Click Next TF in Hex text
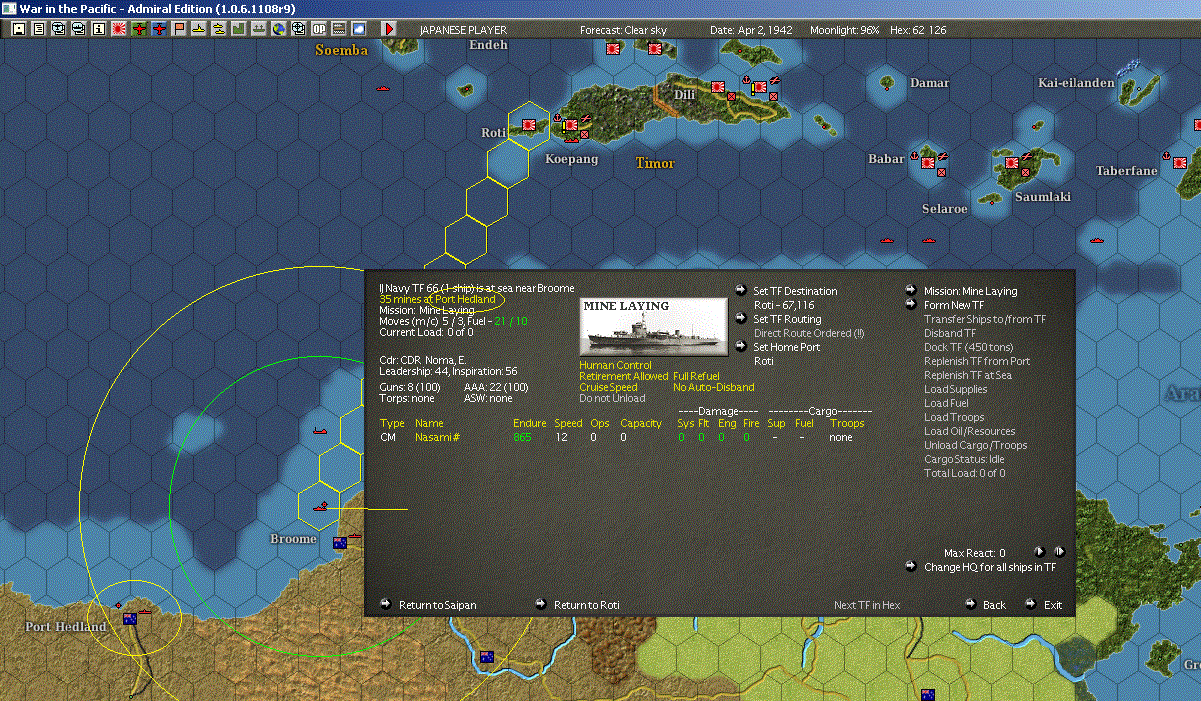The image size is (1201, 701). click(x=867, y=605)
